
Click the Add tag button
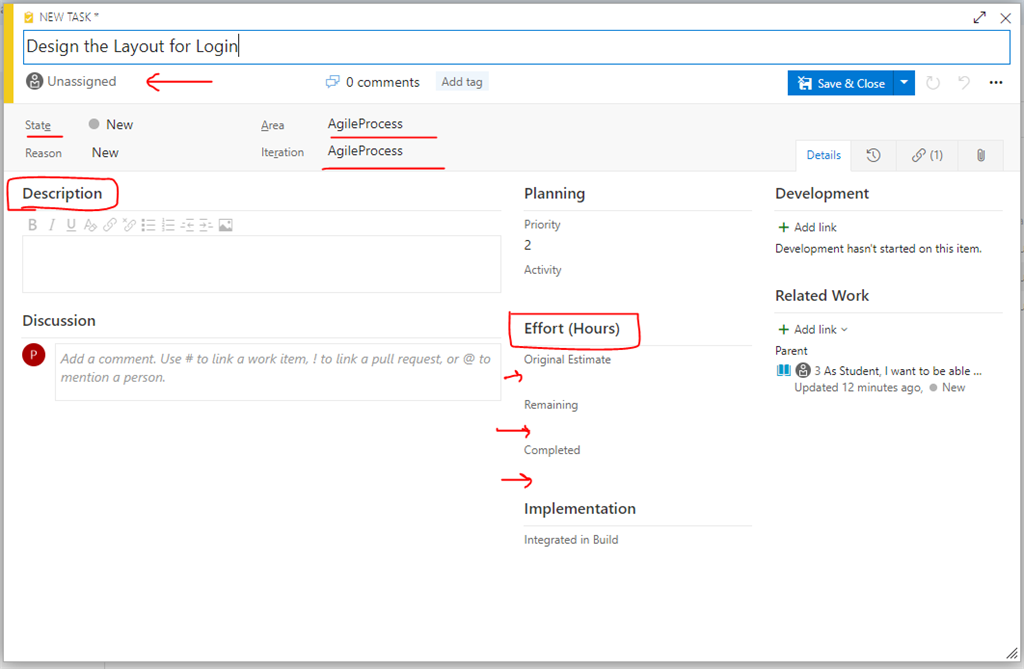pyautogui.click(x=462, y=82)
